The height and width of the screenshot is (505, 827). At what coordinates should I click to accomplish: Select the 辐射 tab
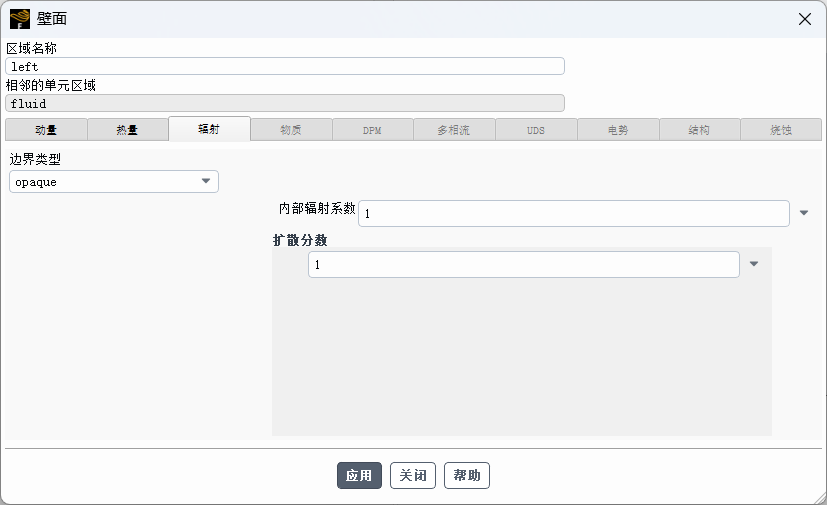coord(209,129)
